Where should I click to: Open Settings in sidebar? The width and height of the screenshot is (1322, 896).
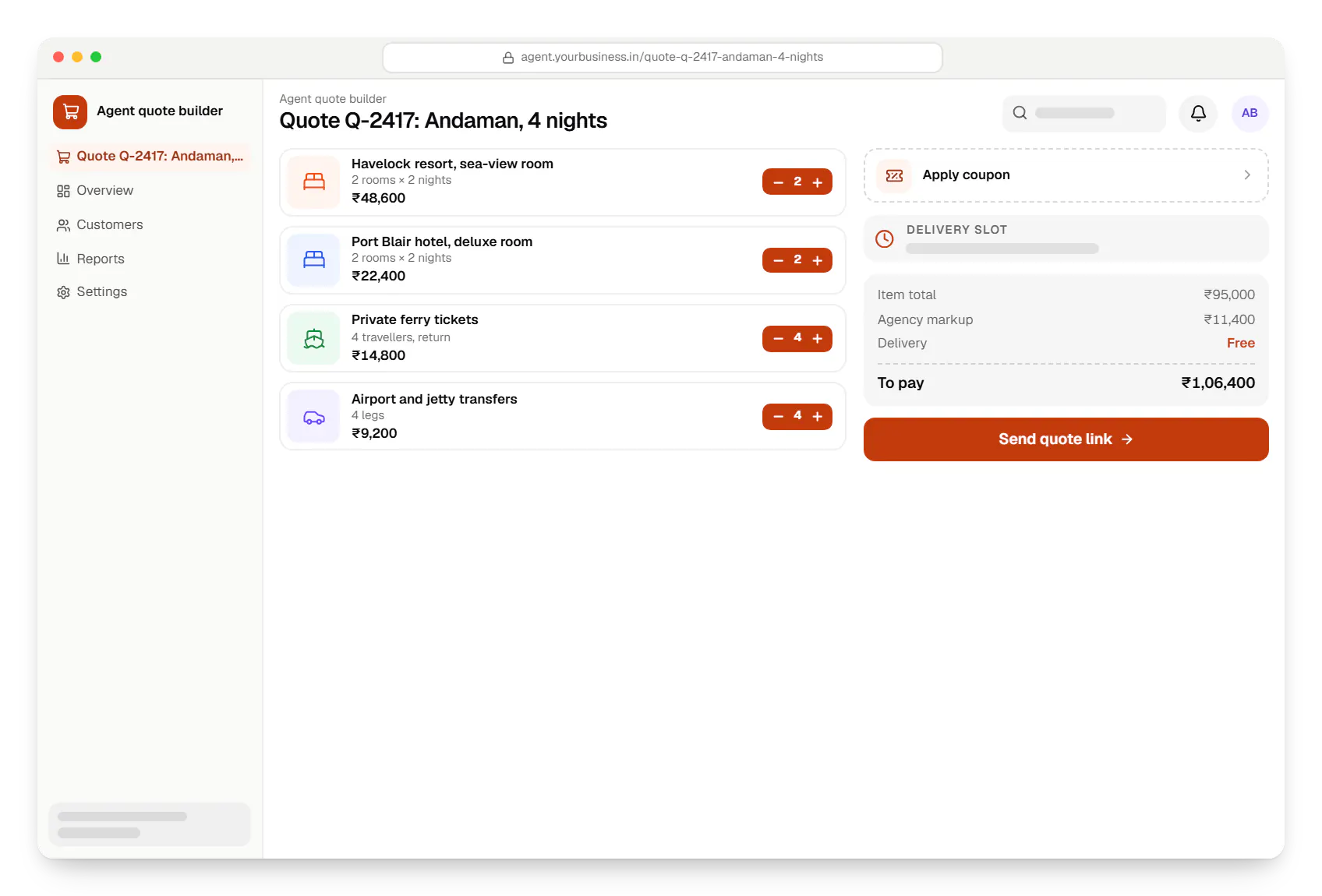point(150,292)
